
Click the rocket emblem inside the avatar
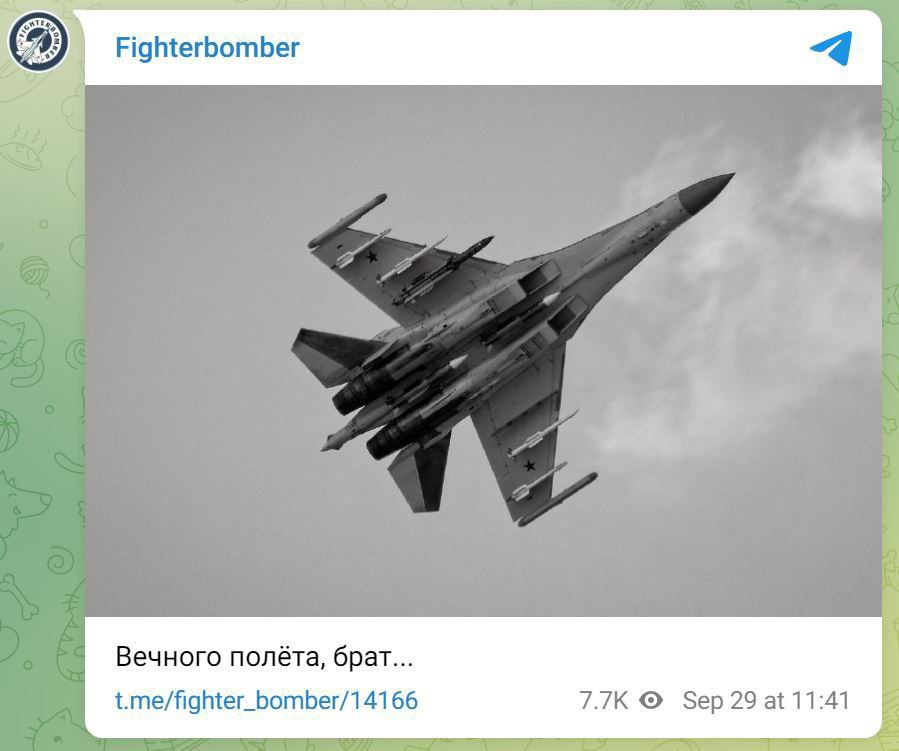point(33,44)
